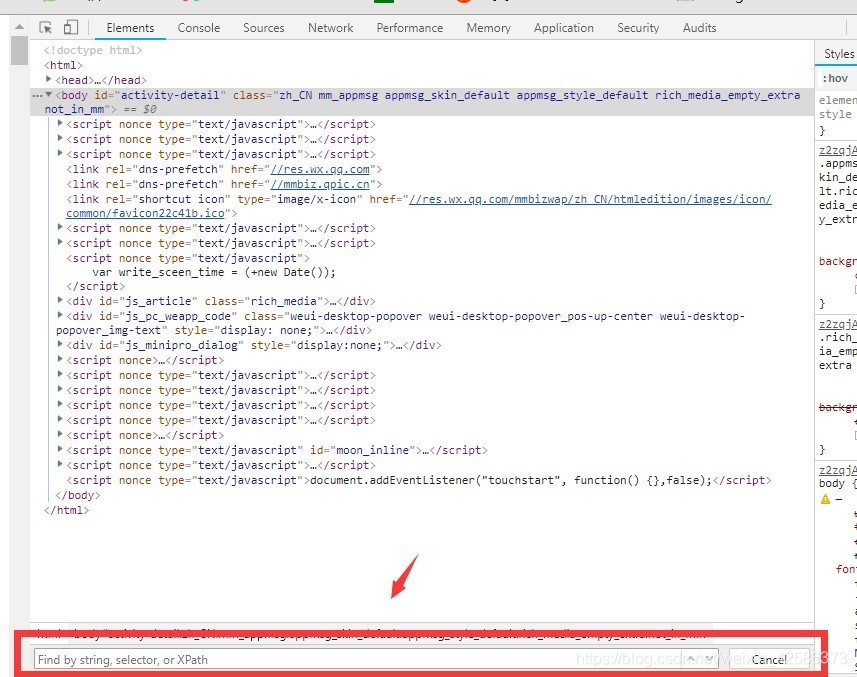The width and height of the screenshot is (857, 677).
Task: Open the Memory tab
Action: [488, 28]
